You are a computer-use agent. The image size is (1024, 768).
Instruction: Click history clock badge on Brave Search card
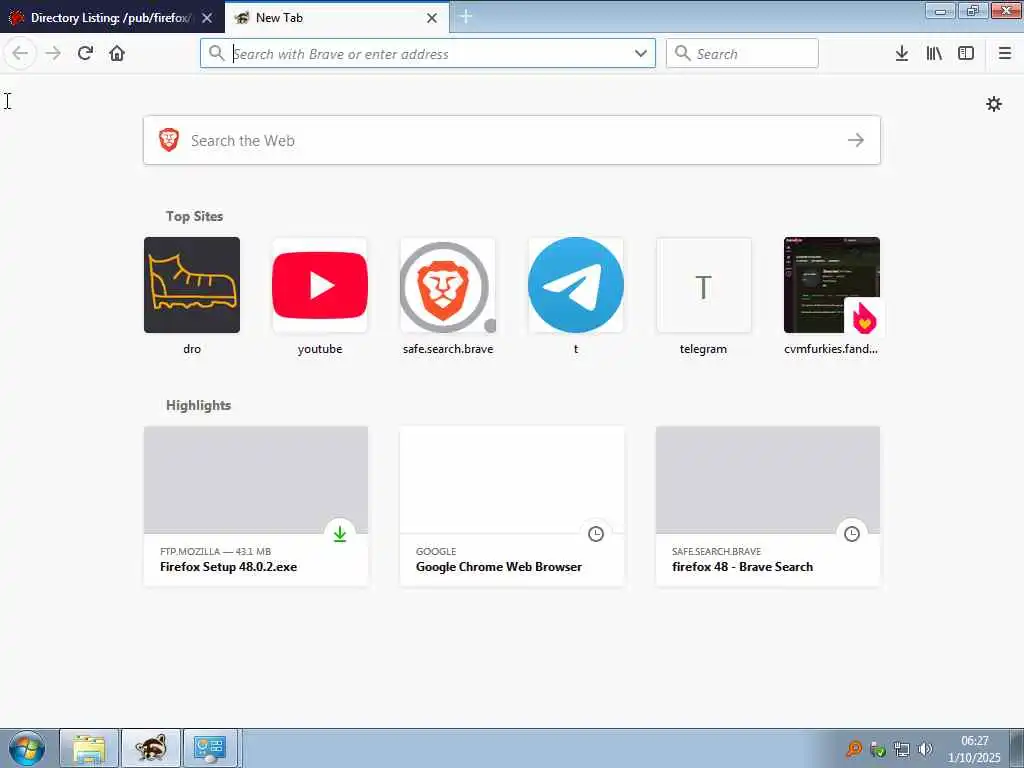tap(852, 534)
